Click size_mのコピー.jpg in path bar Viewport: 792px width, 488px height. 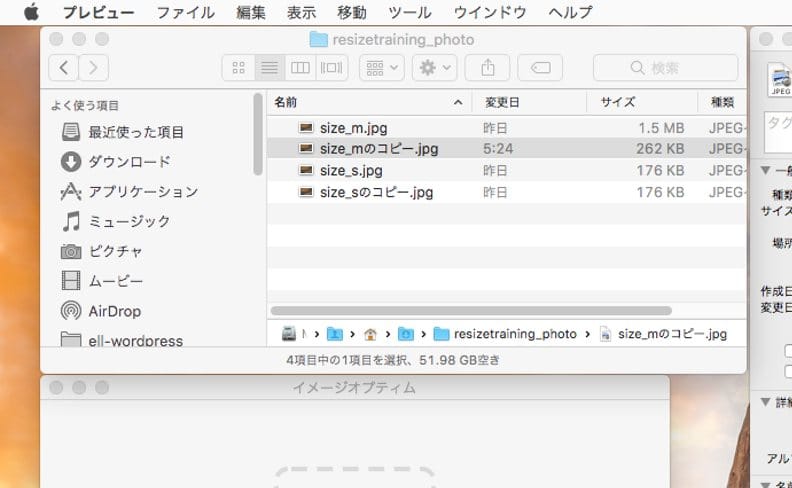663,334
